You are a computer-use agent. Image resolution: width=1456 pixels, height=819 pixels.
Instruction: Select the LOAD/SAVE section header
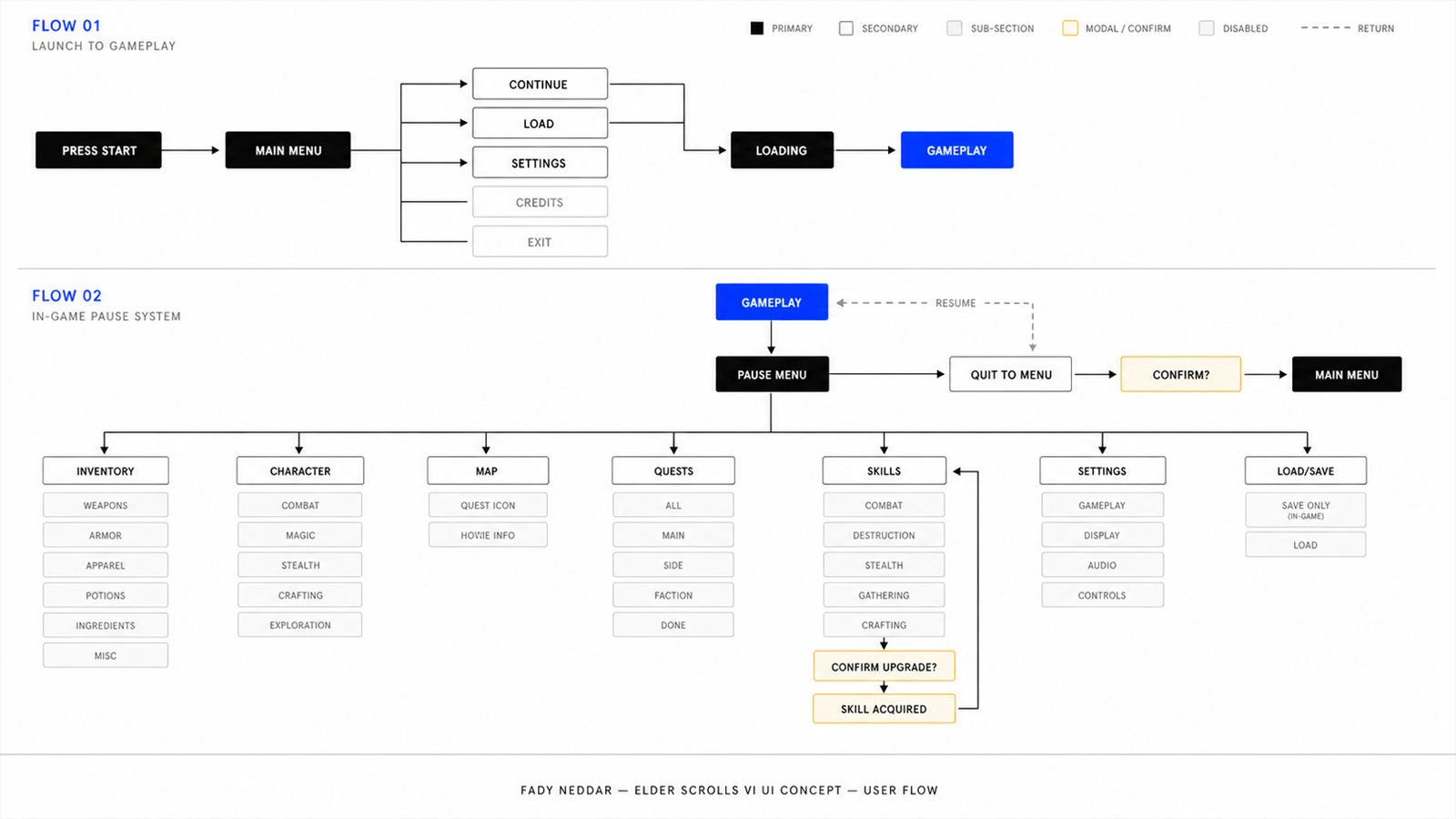point(1305,470)
